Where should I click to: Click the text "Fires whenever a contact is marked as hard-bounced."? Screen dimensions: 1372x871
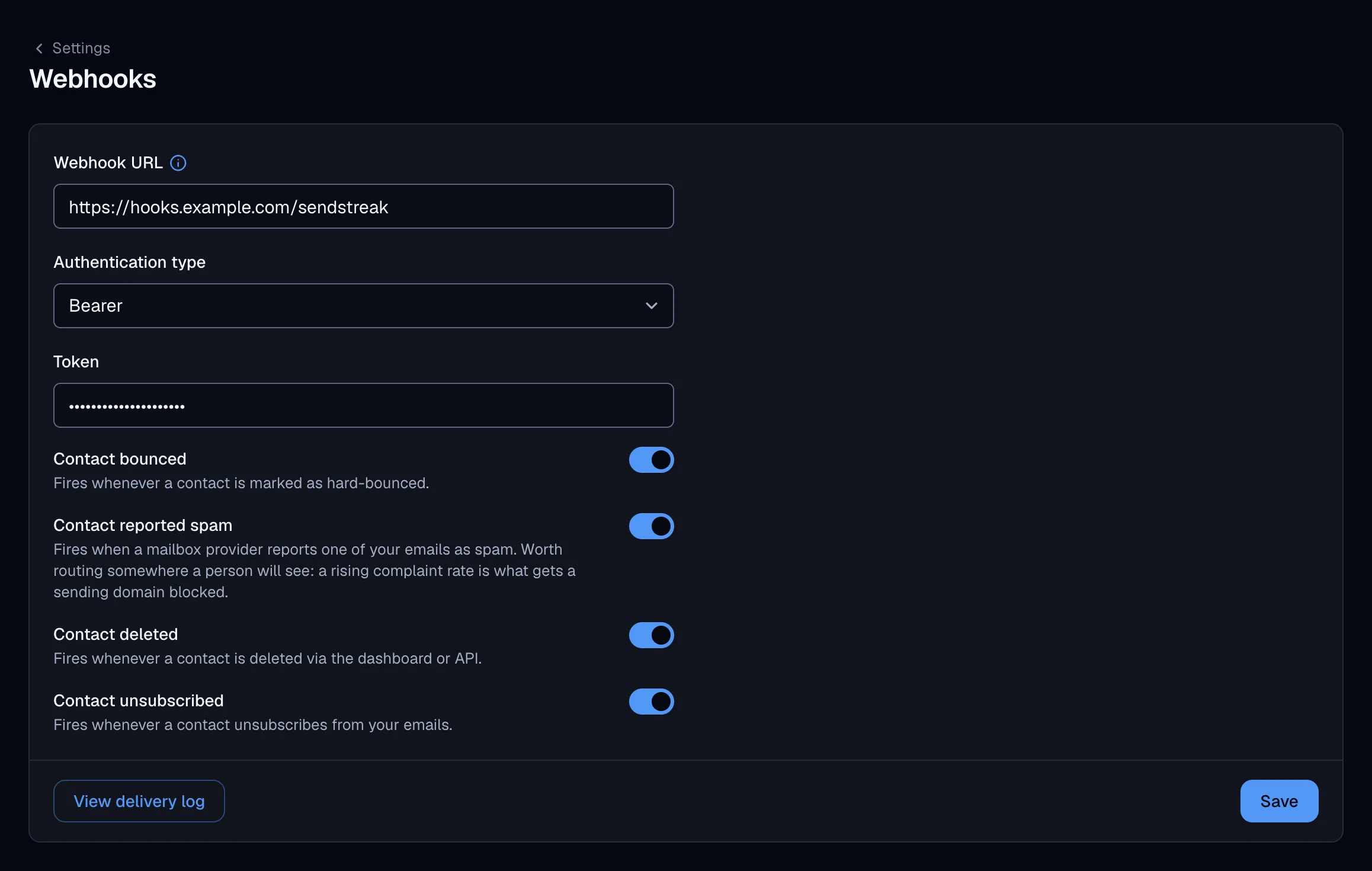click(241, 483)
